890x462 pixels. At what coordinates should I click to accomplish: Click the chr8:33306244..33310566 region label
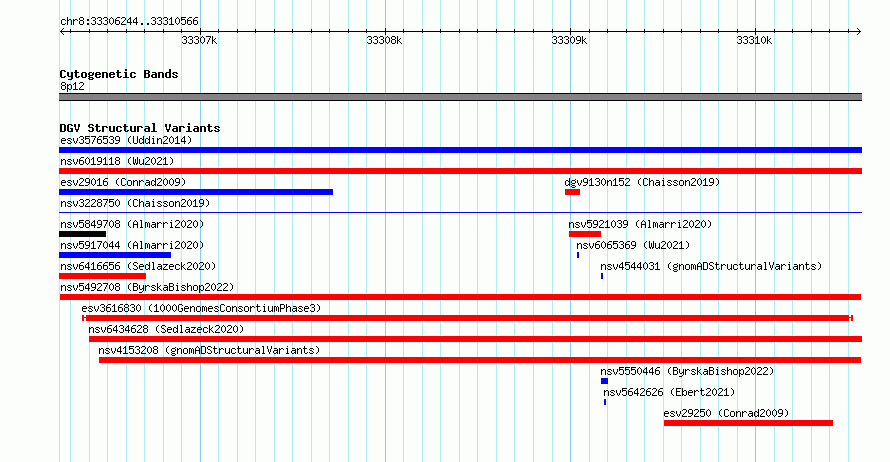click(x=129, y=22)
